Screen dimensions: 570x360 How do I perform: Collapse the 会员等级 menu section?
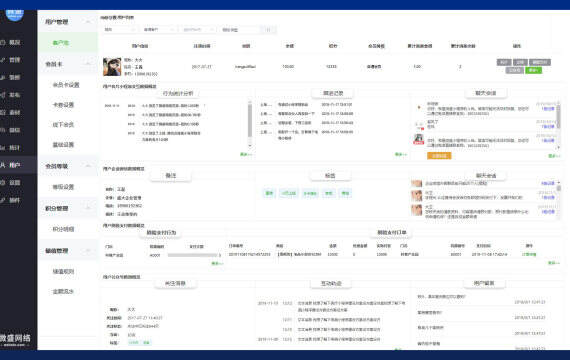click(88, 166)
